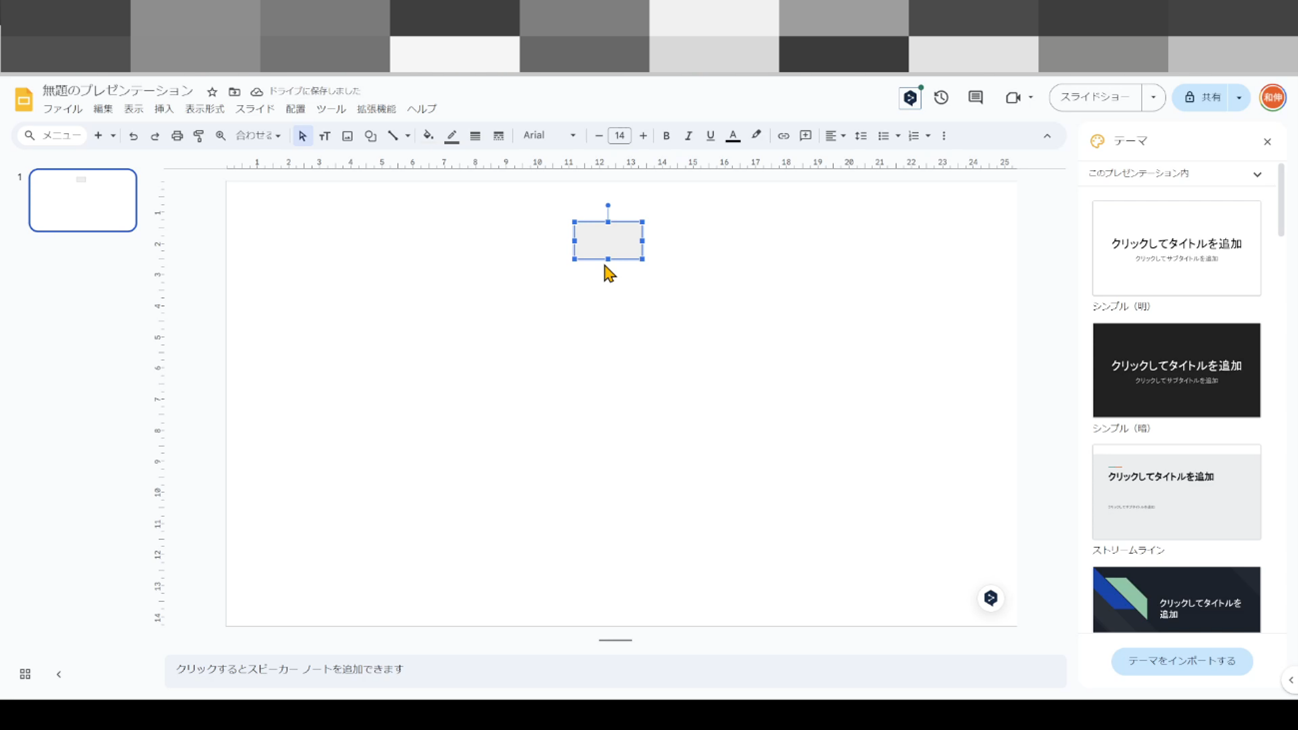The image size is (1298, 730).
Task: Click the move to folder icon
Action: coord(234,92)
